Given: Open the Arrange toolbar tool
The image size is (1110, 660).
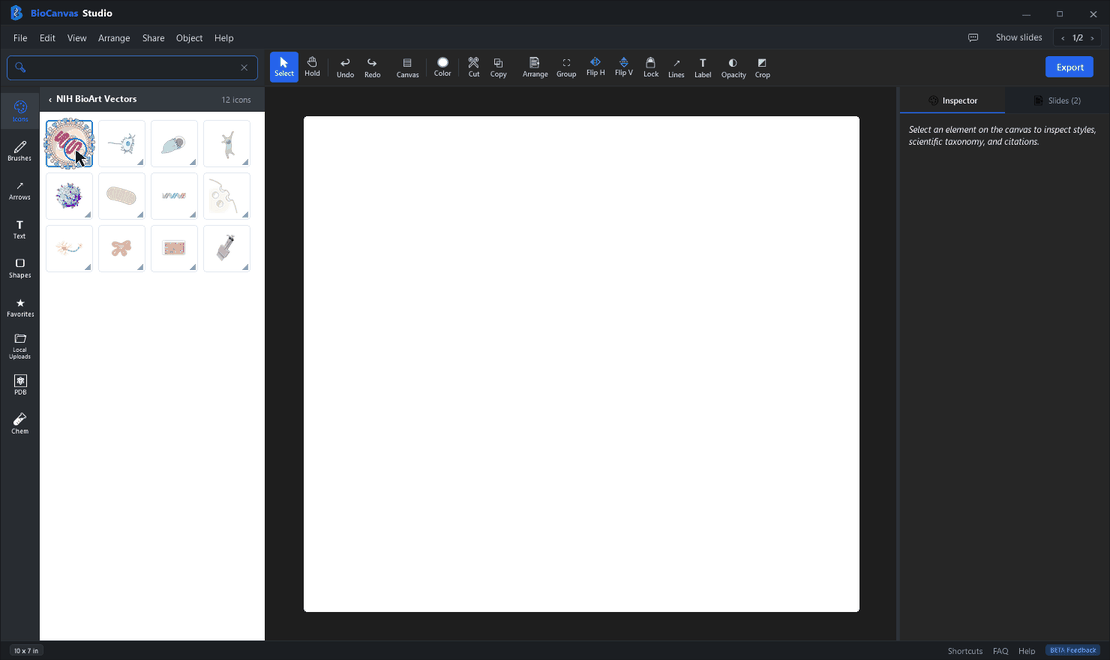Looking at the screenshot, I should pyautogui.click(x=535, y=67).
